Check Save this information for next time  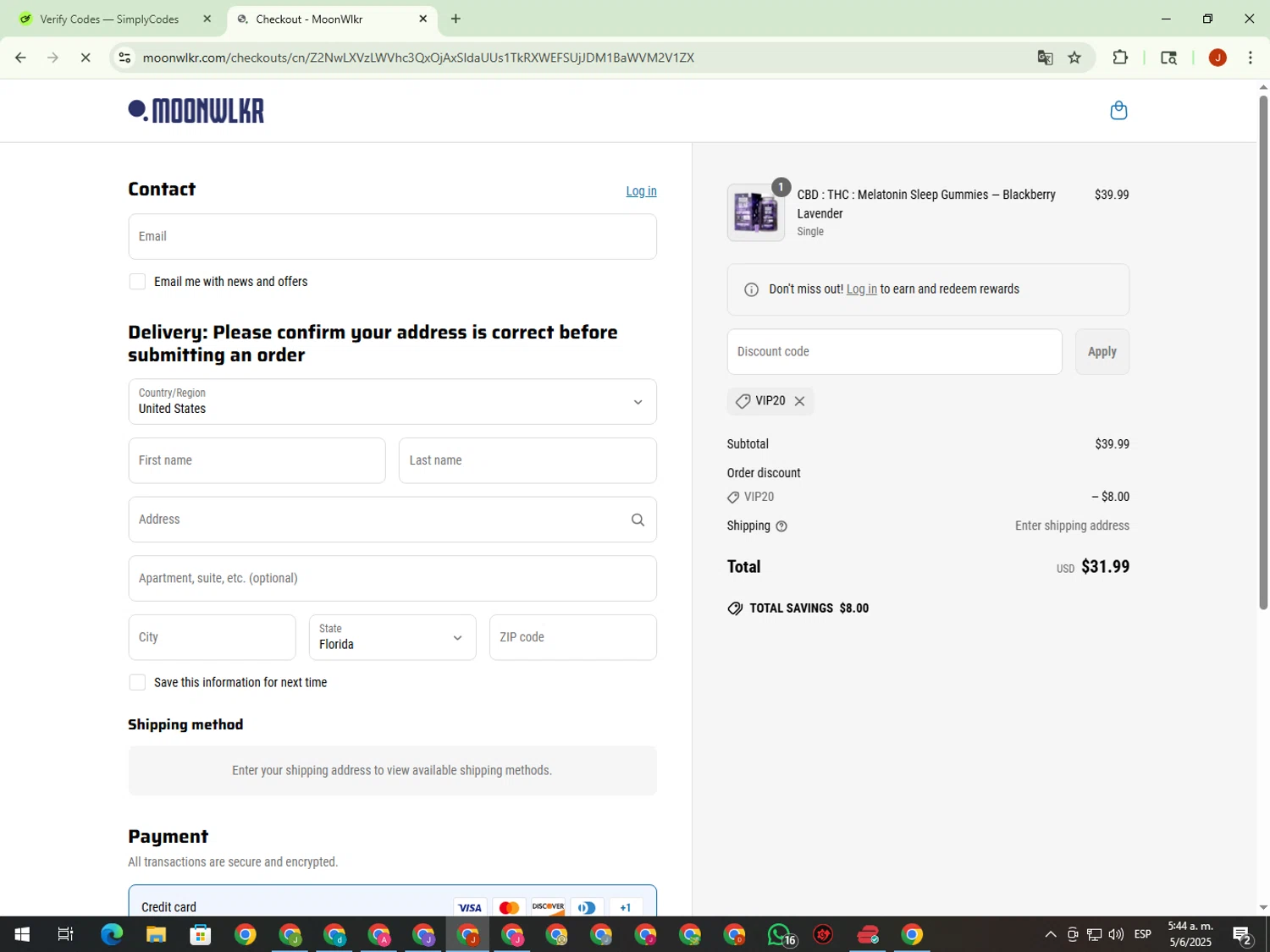click(137, 683)
